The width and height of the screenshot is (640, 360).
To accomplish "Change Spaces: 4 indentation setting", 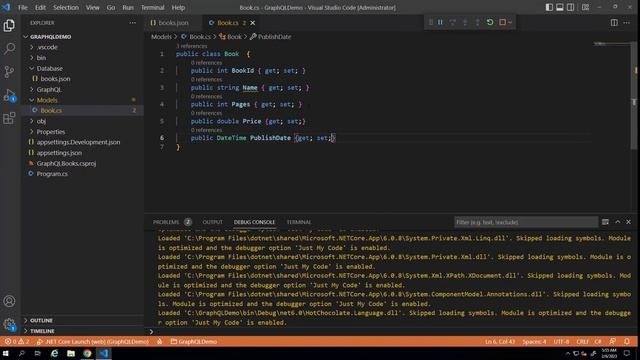I will (534, 342).
